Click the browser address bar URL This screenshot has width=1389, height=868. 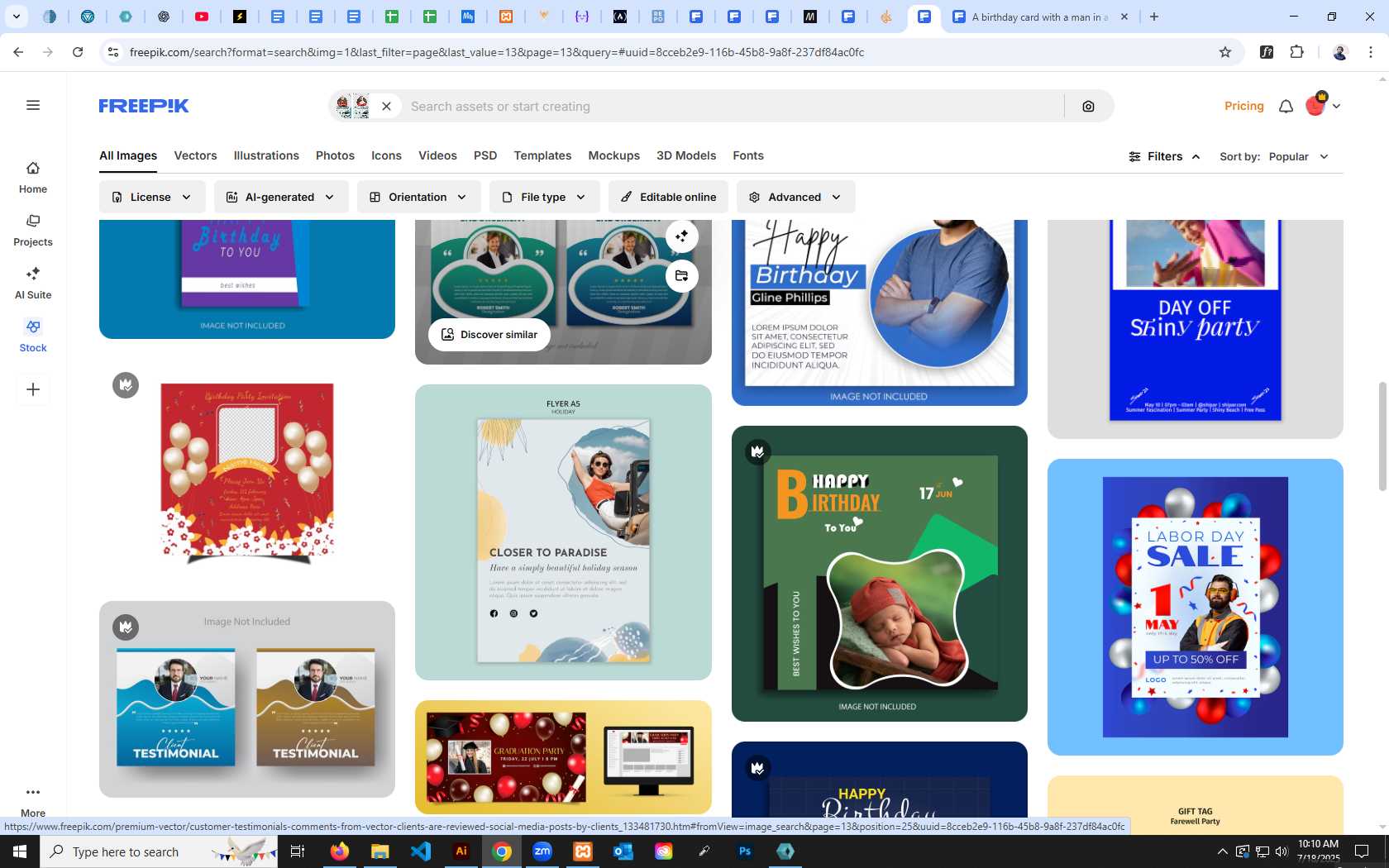[496, 52]
